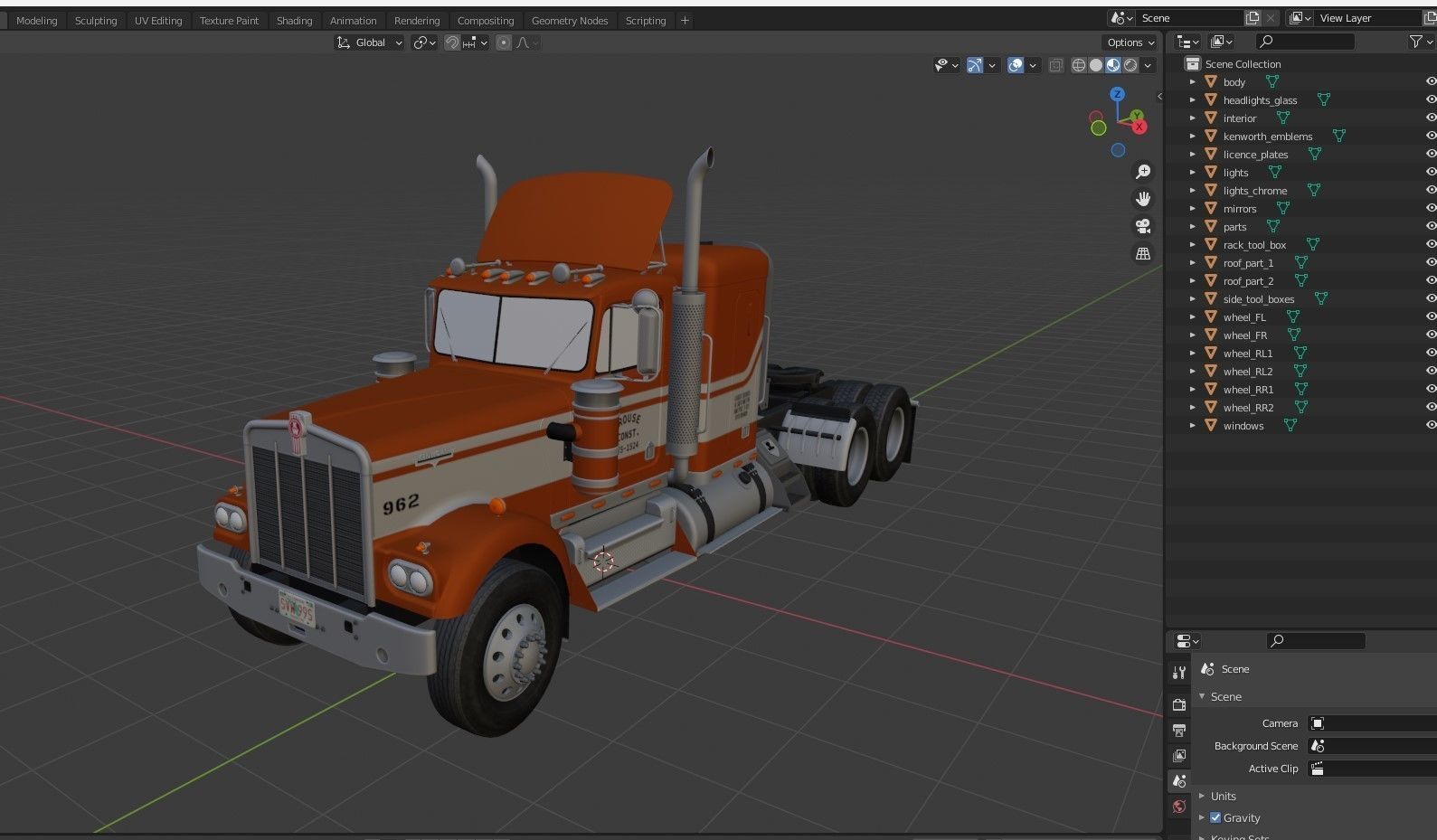The image size is (1437, 840).
Task: Switch to Geometry Nodes workspace tab
Action: click(x=570, y=20)
